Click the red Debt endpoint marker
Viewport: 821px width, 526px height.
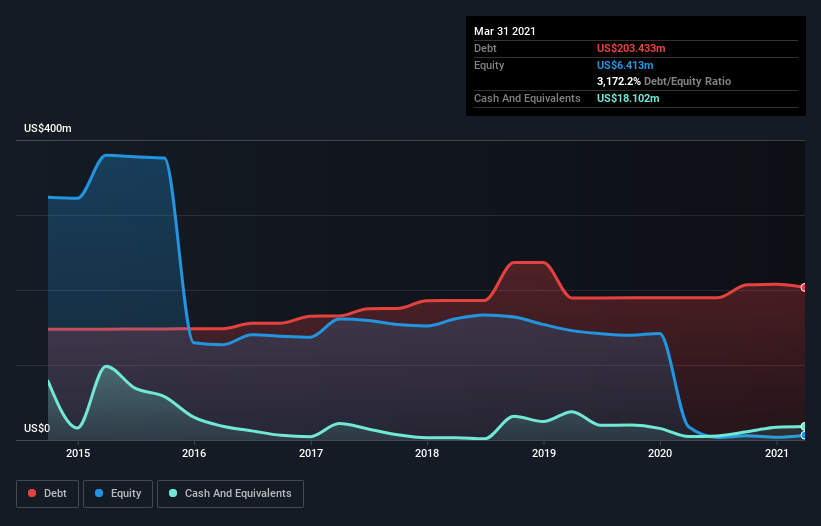pos(804,287)
